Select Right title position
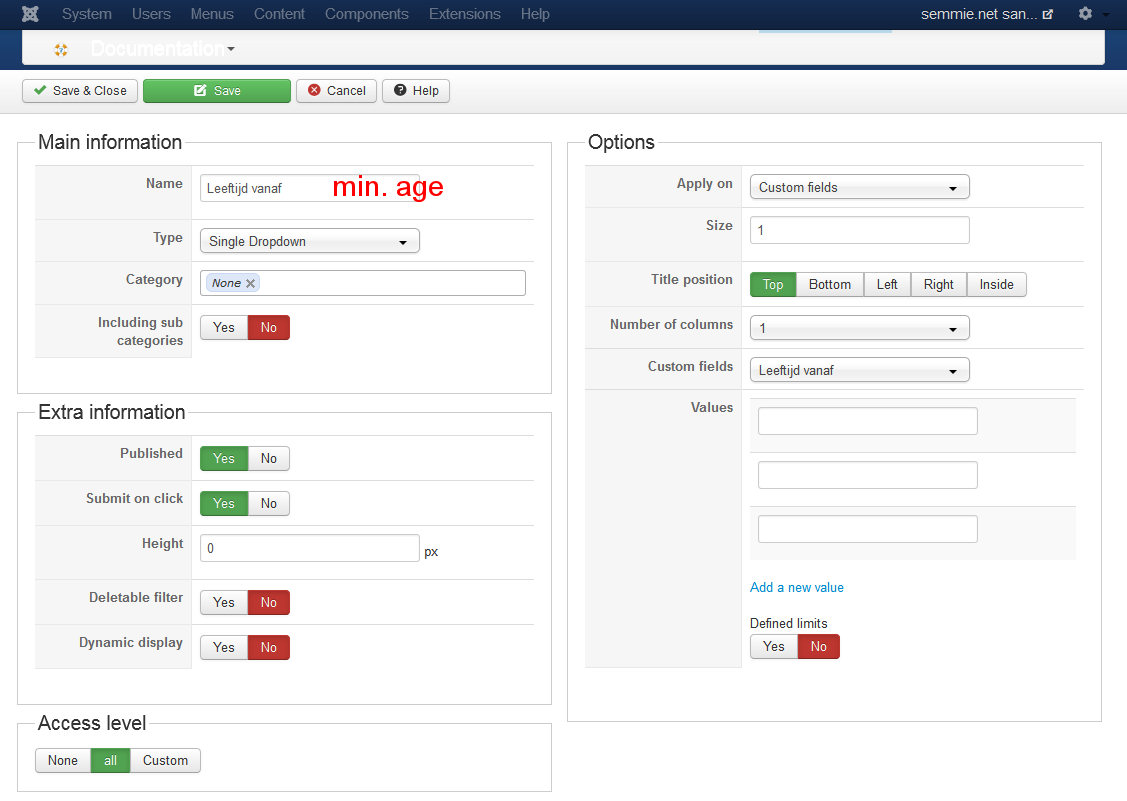The width and height of the screenshot is (1127, 801). point(939,284)
